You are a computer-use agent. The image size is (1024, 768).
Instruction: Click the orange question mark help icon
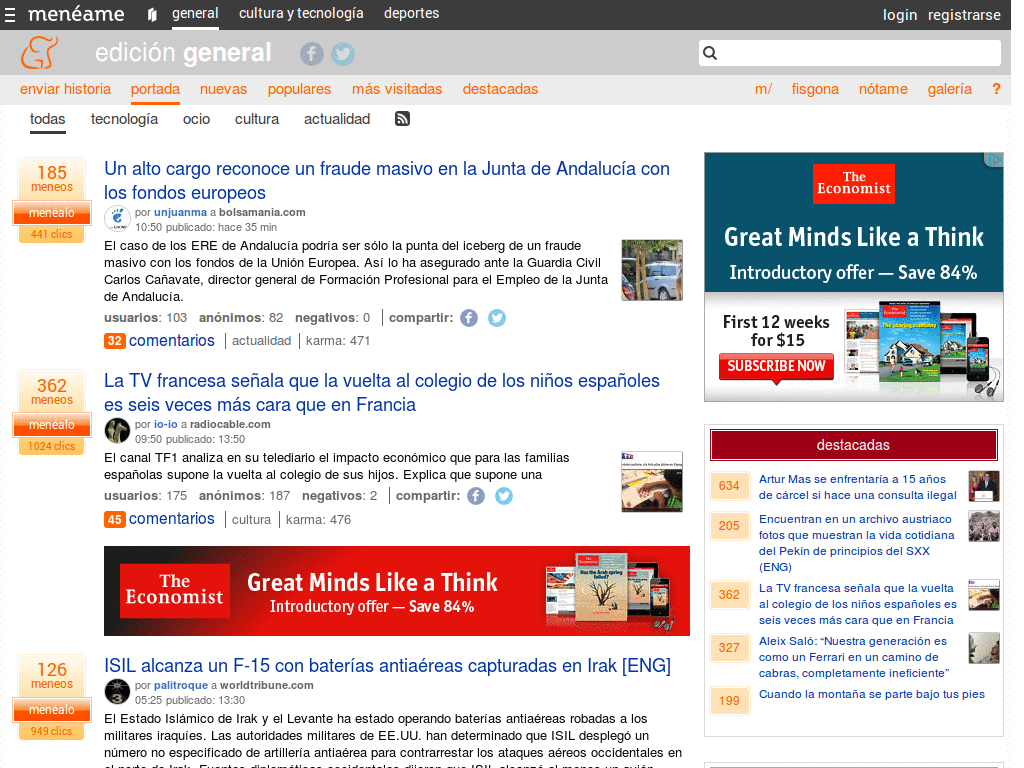[x=996, y=89]
